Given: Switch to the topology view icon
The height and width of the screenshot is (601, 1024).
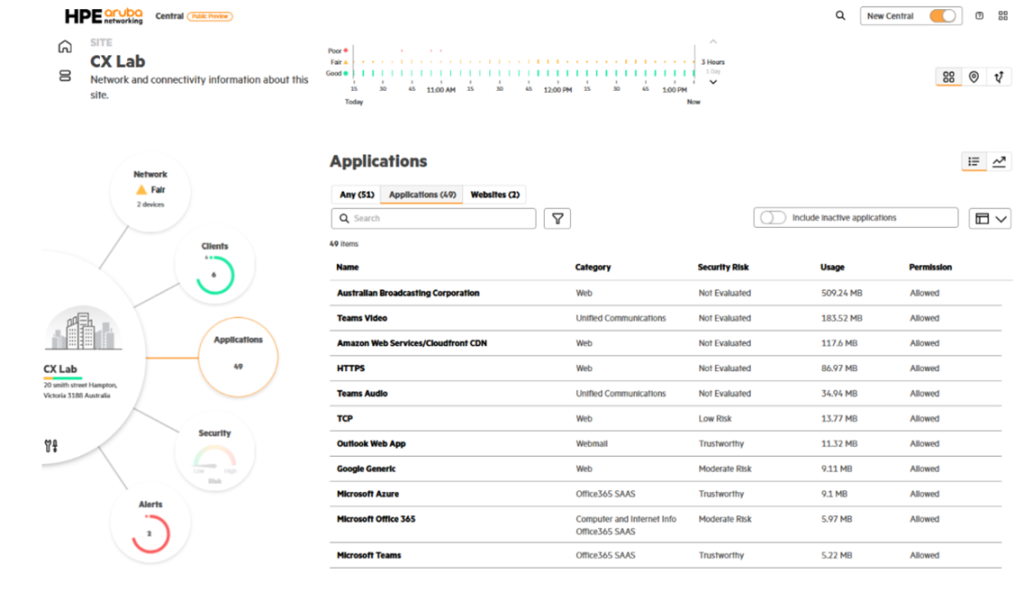Looking at the screenshot, I should (998, 77).
